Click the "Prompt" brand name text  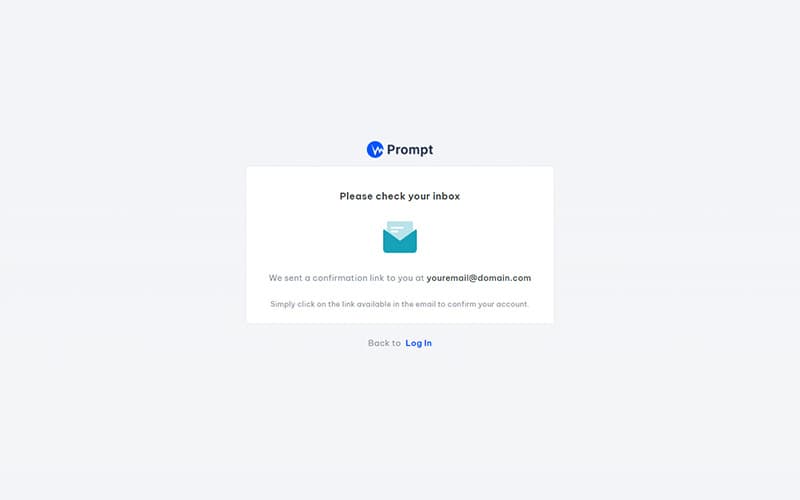tap(410, 149)
